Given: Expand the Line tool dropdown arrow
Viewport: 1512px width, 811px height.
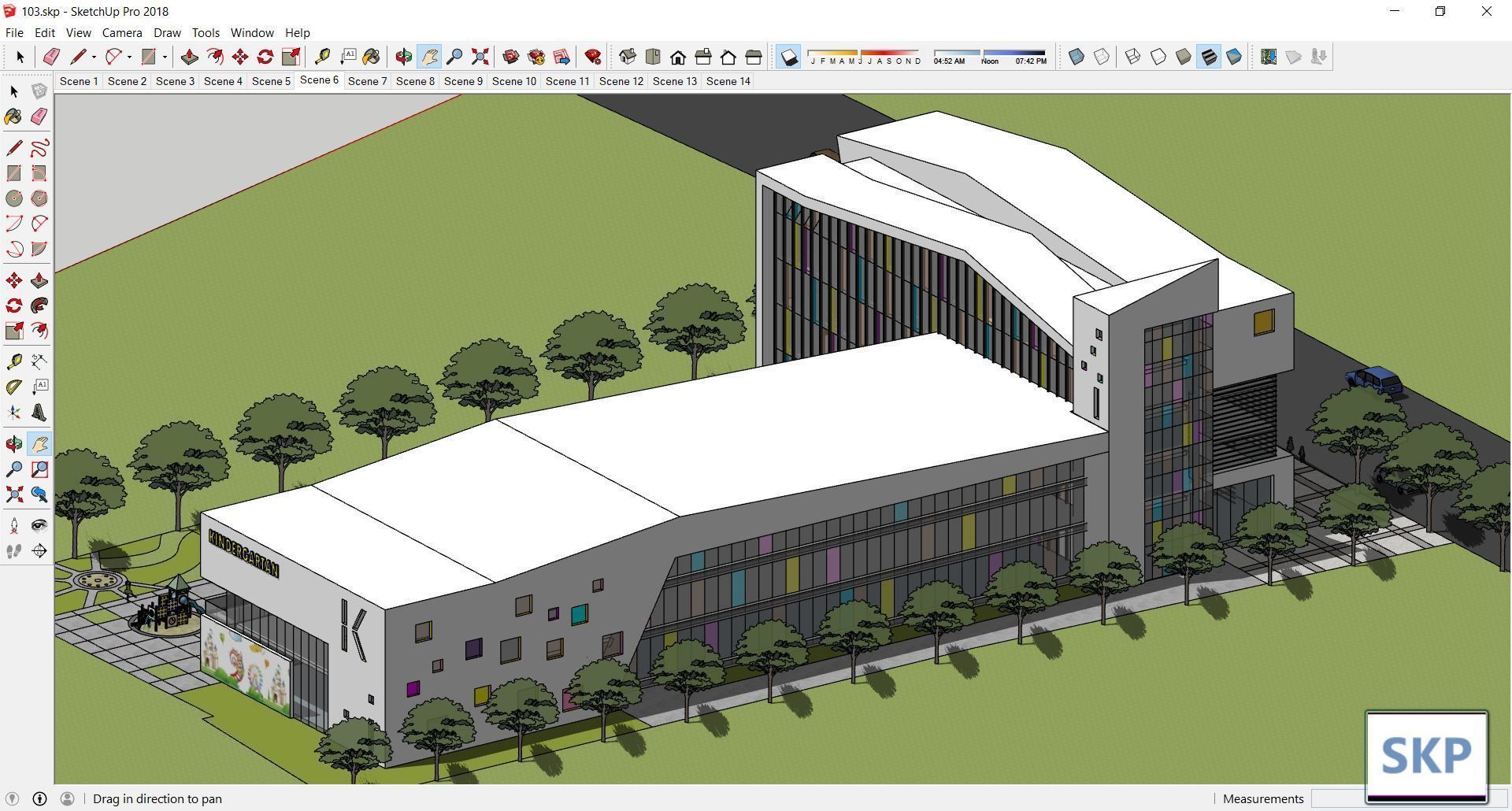Looking at the screenshot, I should tap(94, 57).
